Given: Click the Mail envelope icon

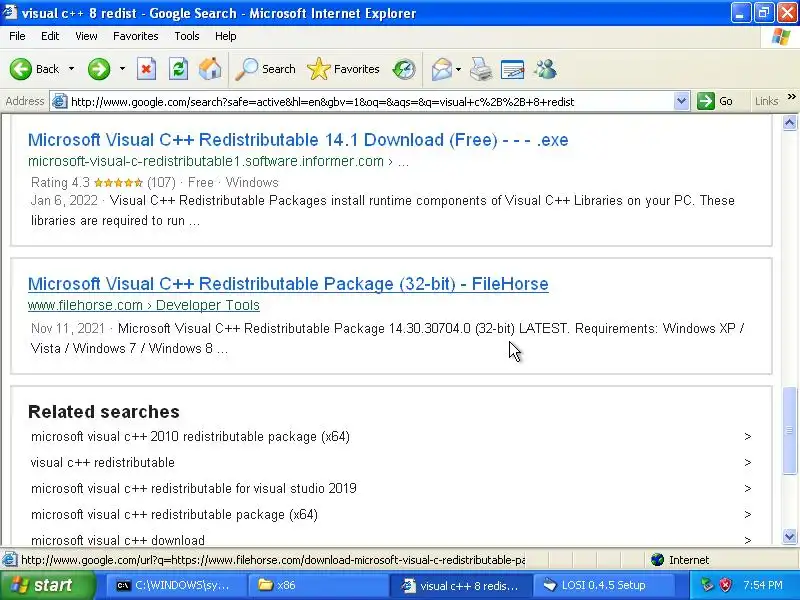Looking at the screenshot, I should pyautogui.click(x=441, y=69).
